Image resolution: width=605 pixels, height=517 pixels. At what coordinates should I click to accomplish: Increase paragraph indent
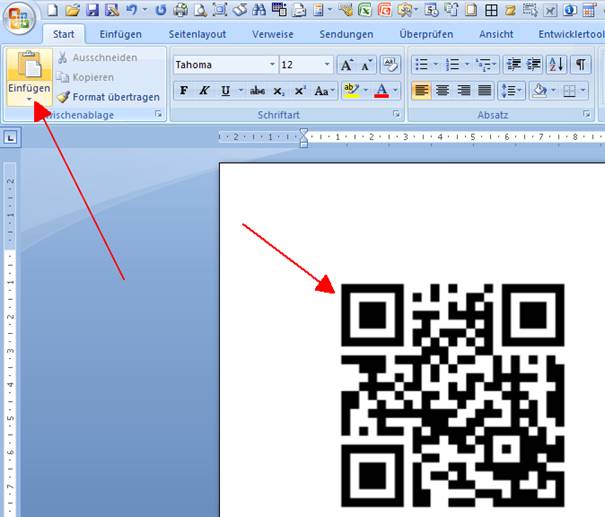[x=534, y=64]
